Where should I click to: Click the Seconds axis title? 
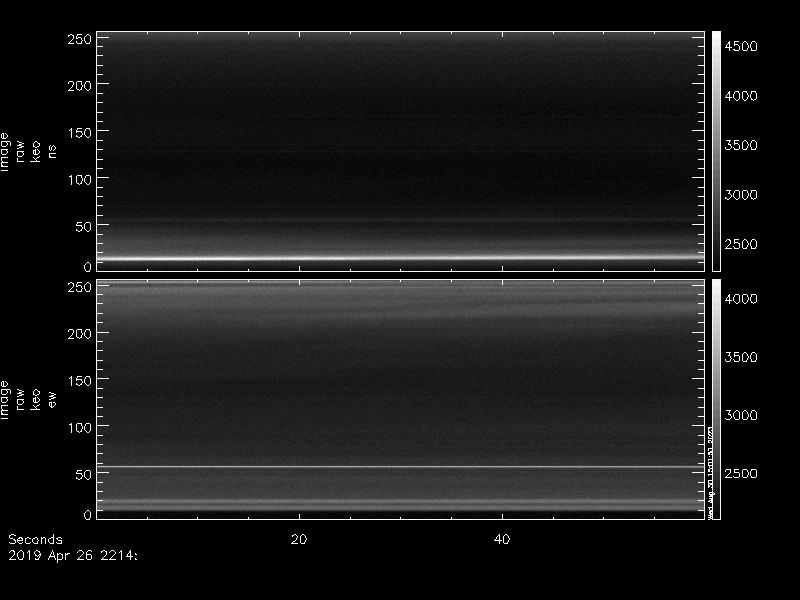[35, 540]
